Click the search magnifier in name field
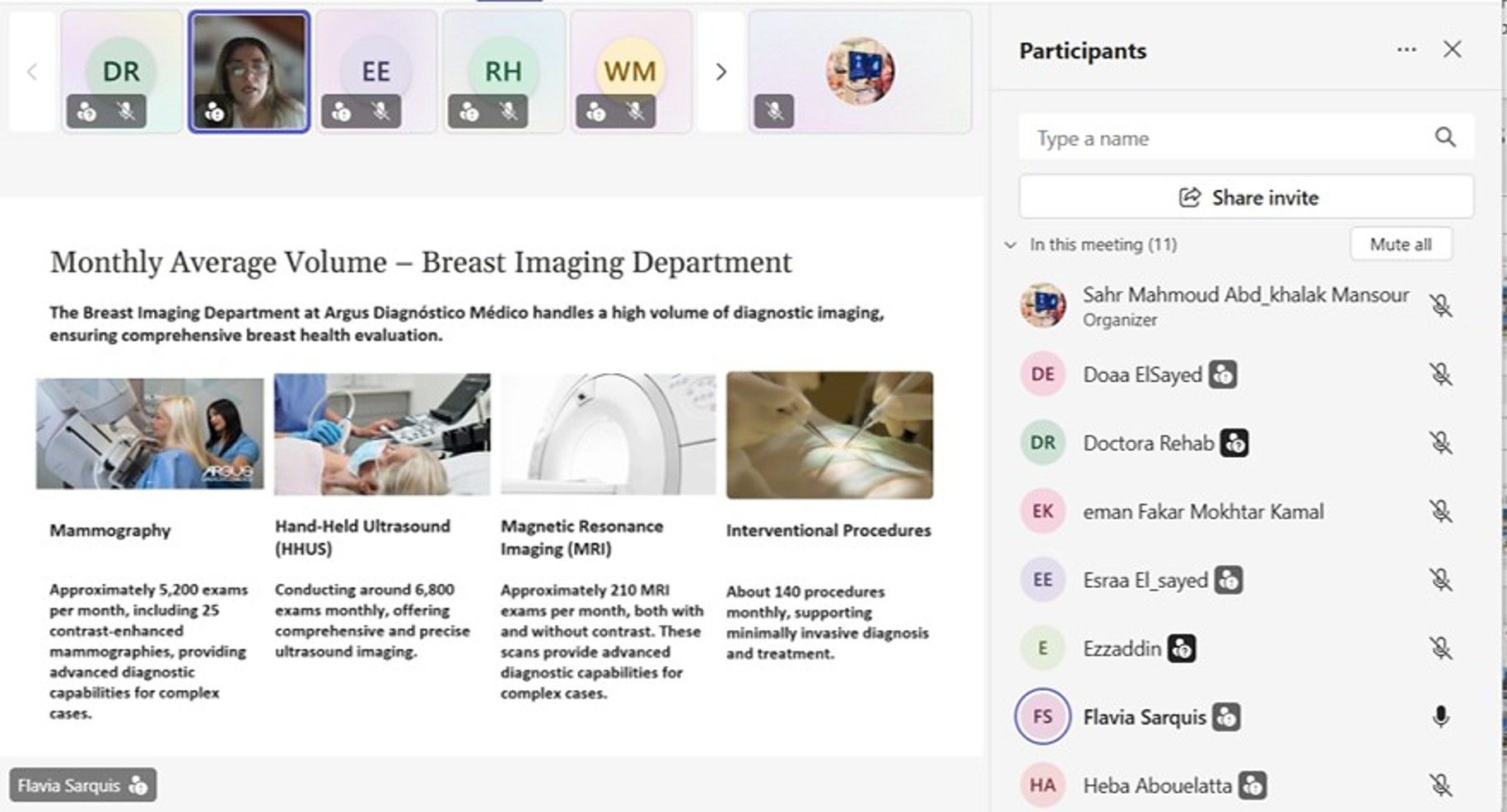Screen dimensions: 1507x812 pyautogui.click(x=1444, y=138)
